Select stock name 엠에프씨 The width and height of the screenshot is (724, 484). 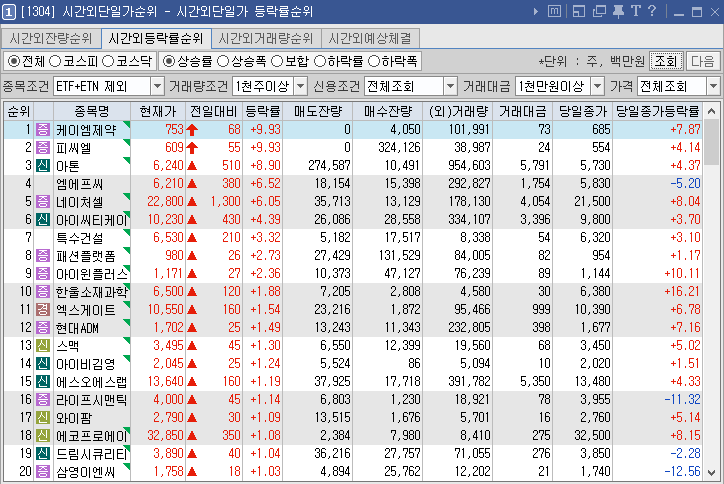pos(79,184)
